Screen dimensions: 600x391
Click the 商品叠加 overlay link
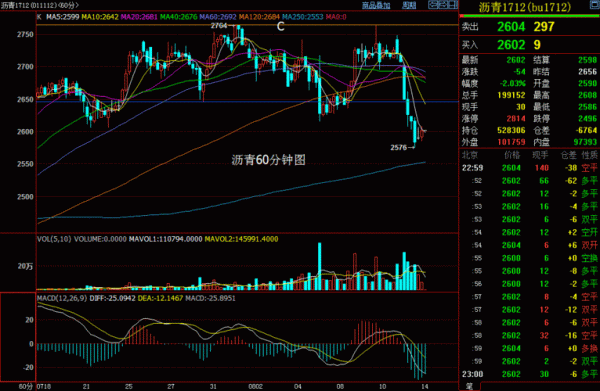[x=376, y=5]
